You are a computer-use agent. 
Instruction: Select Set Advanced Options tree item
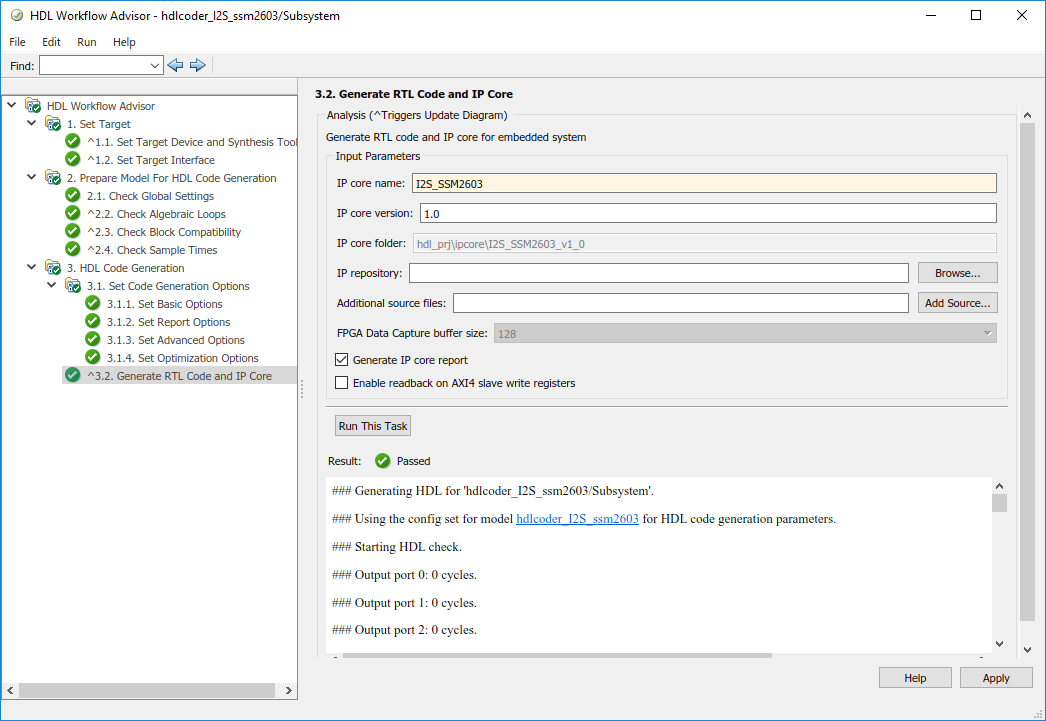(x=191, y=340)
